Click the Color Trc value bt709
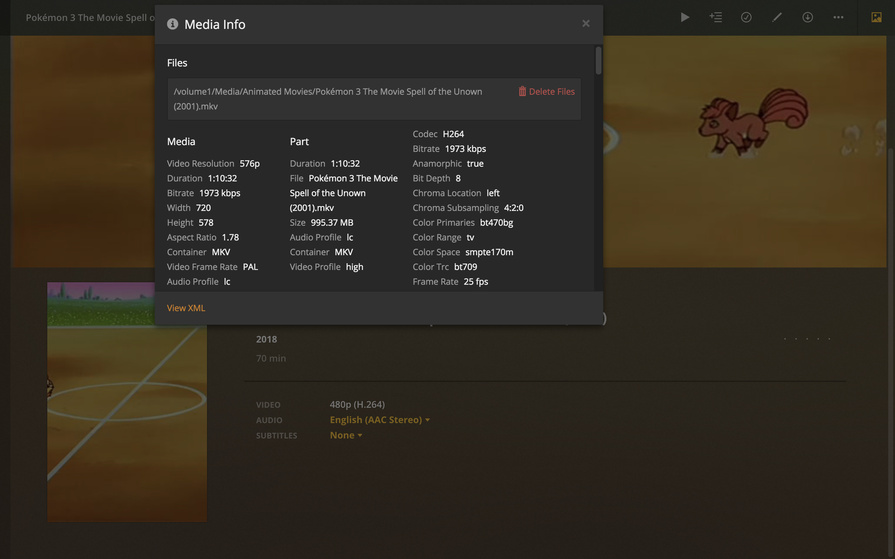Screen dimensions: 895x559 (x=465, y=267)
